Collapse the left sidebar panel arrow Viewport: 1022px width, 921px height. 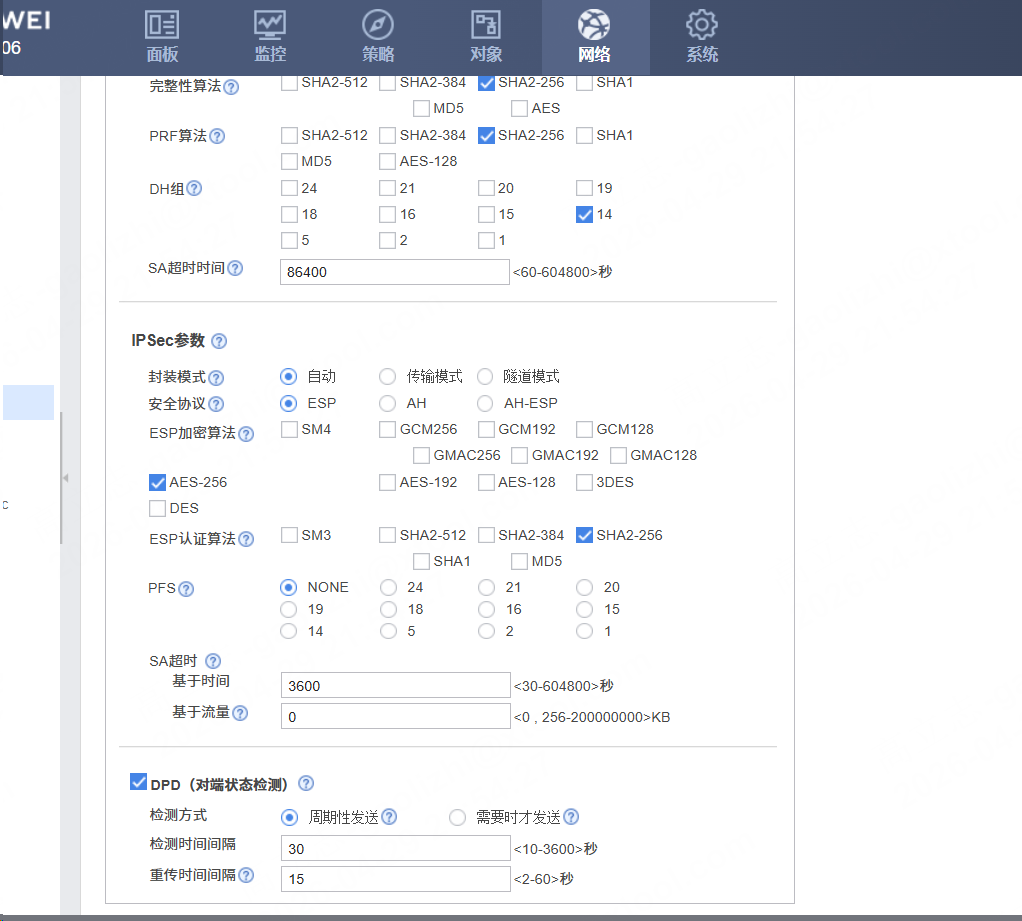pyautogui.click(x=66, y=478)
